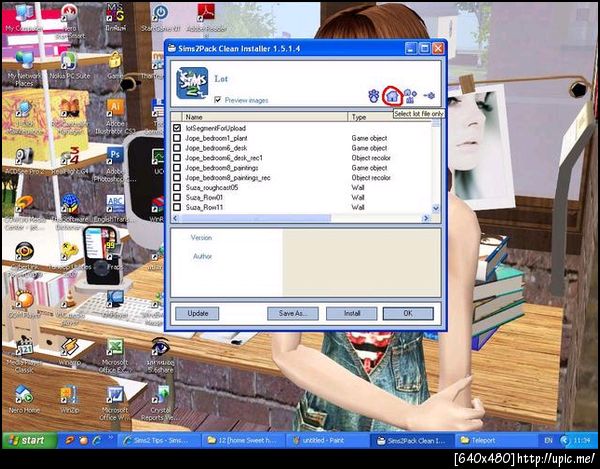Click the gear with arrow options icon

[x=429, y=95]
